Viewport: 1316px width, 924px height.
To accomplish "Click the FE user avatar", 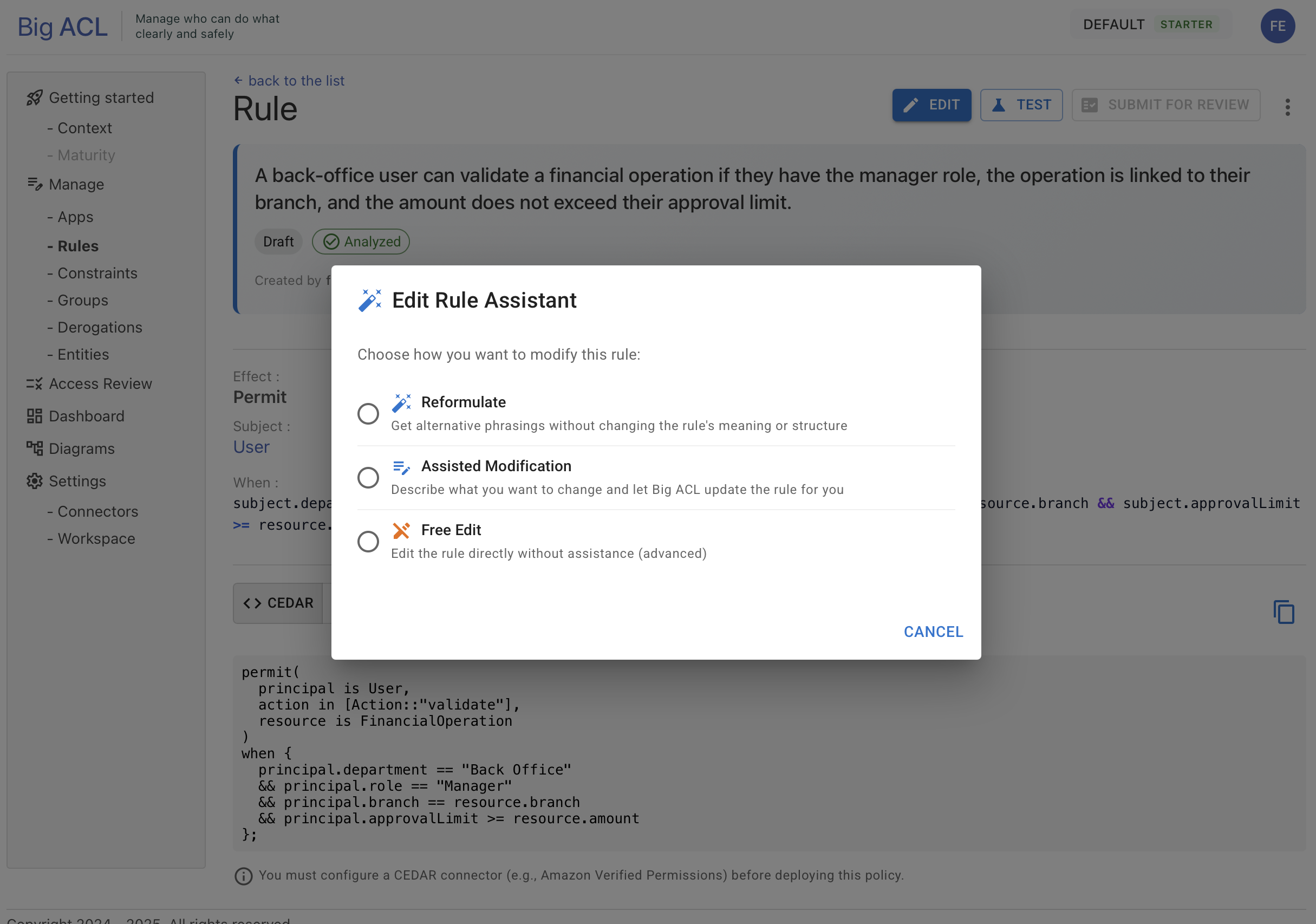I will (1277, 26).
